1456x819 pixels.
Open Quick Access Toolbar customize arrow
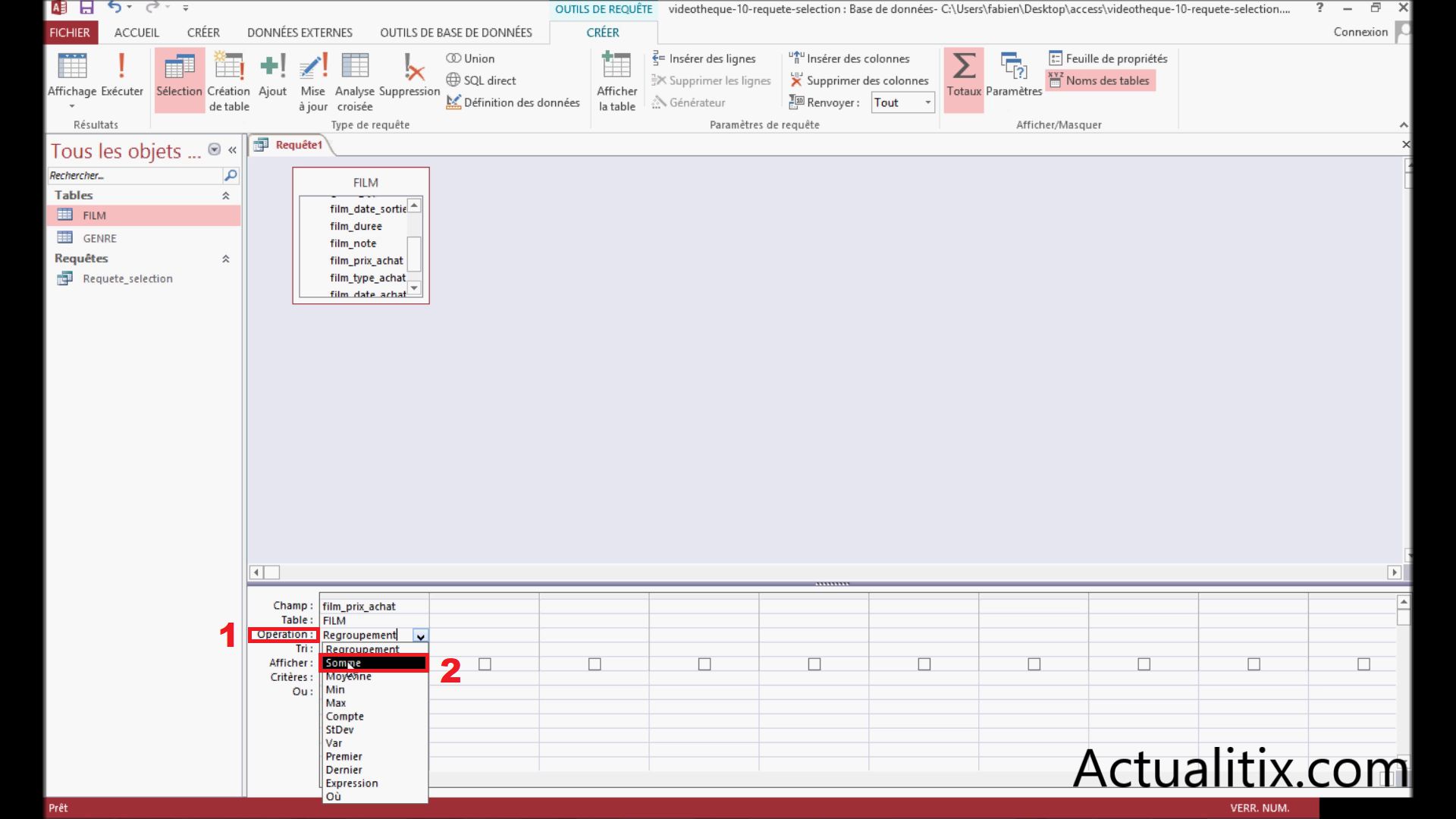coord(186,8)
